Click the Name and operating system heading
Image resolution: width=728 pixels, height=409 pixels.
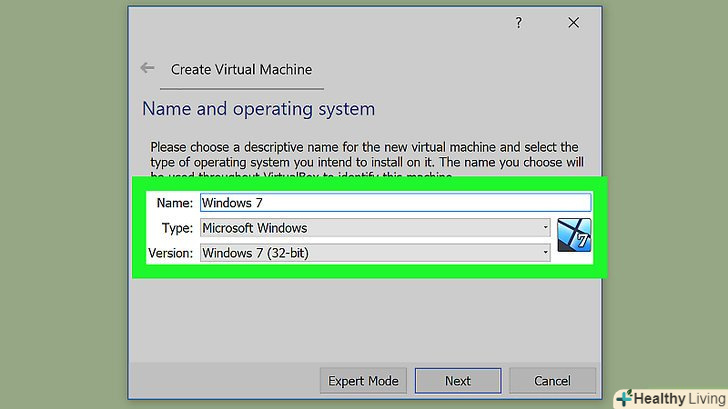[x=258, y=108]
